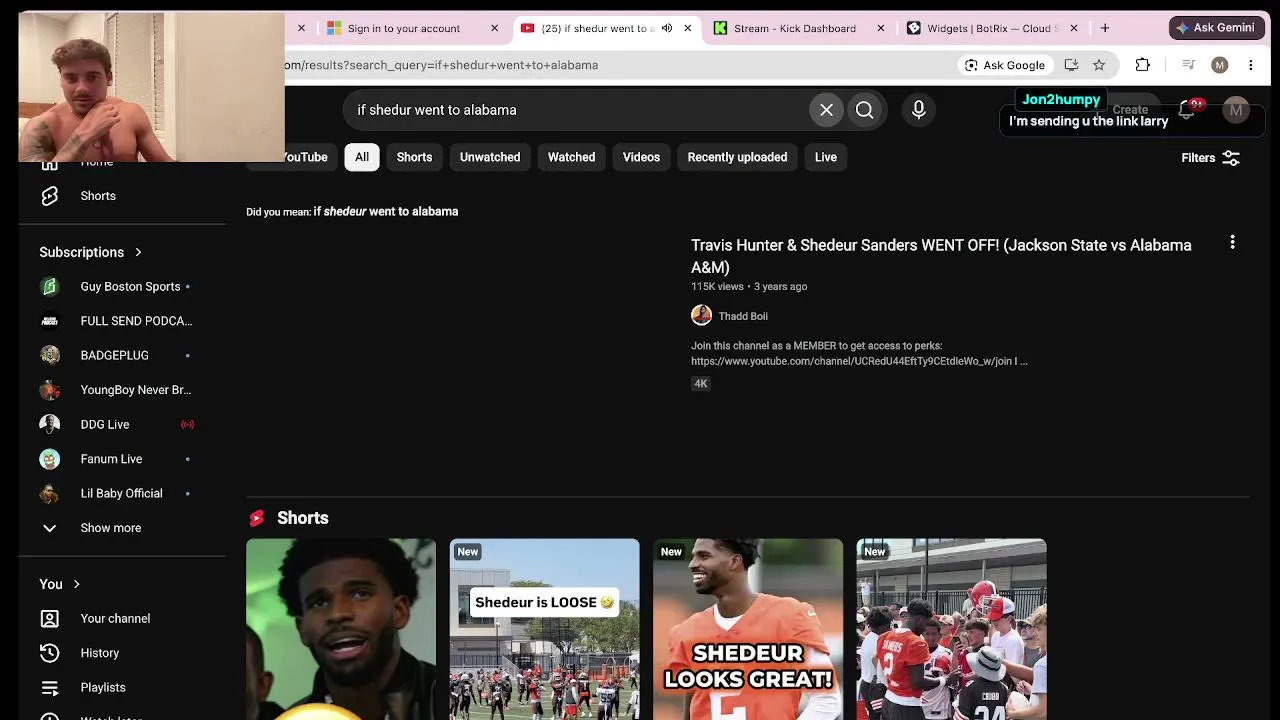The image size is (1280, 720).
Task: Filter results by Watched
Action: [571, 157]
